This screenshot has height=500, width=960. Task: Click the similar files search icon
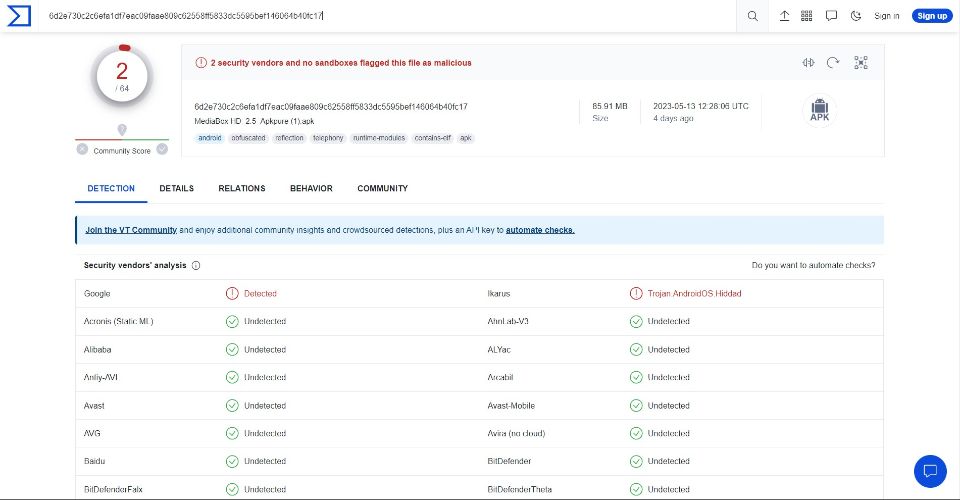click(808, 62)
